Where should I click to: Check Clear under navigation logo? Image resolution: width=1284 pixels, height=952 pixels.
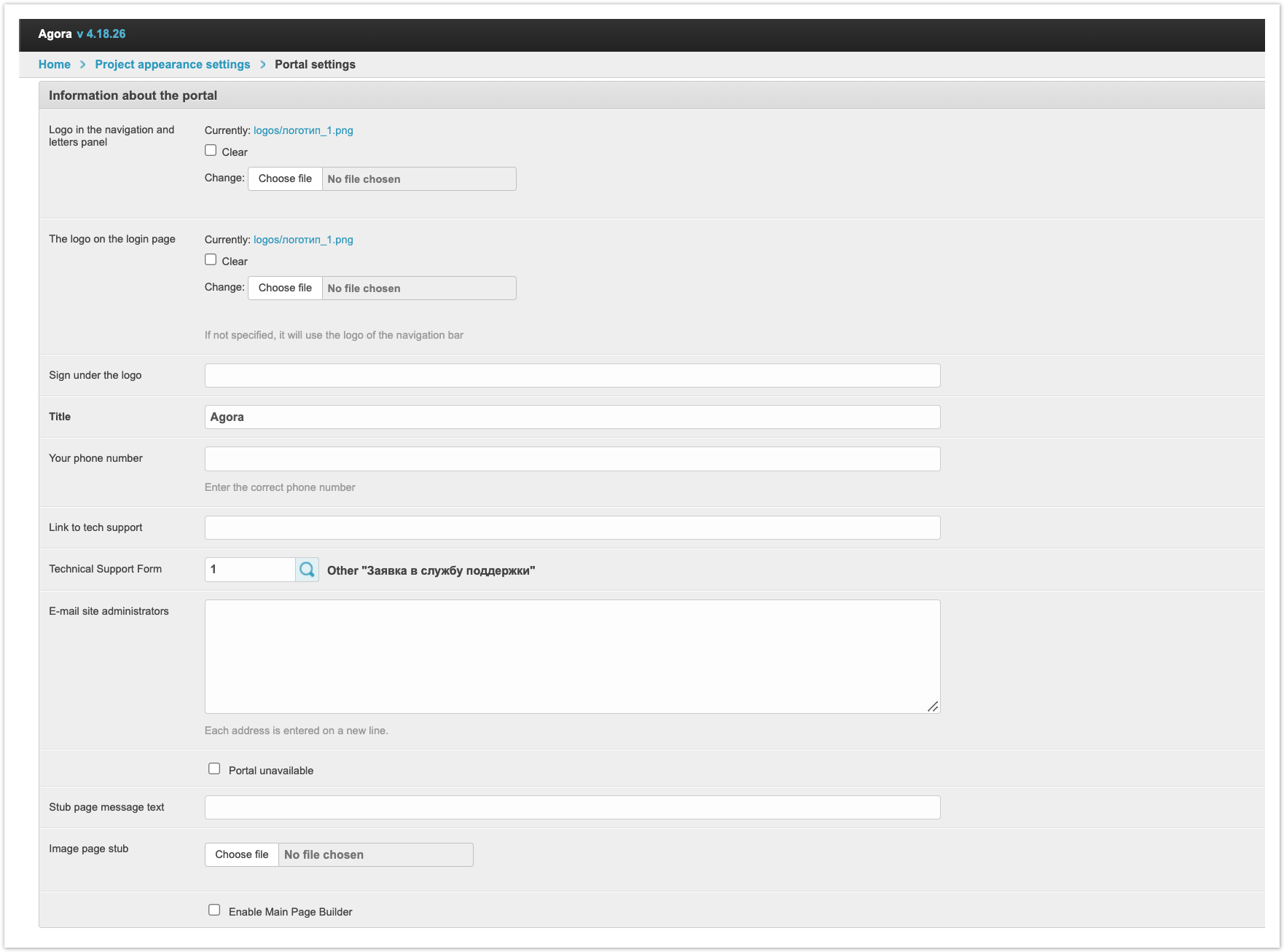pos(211,151)
